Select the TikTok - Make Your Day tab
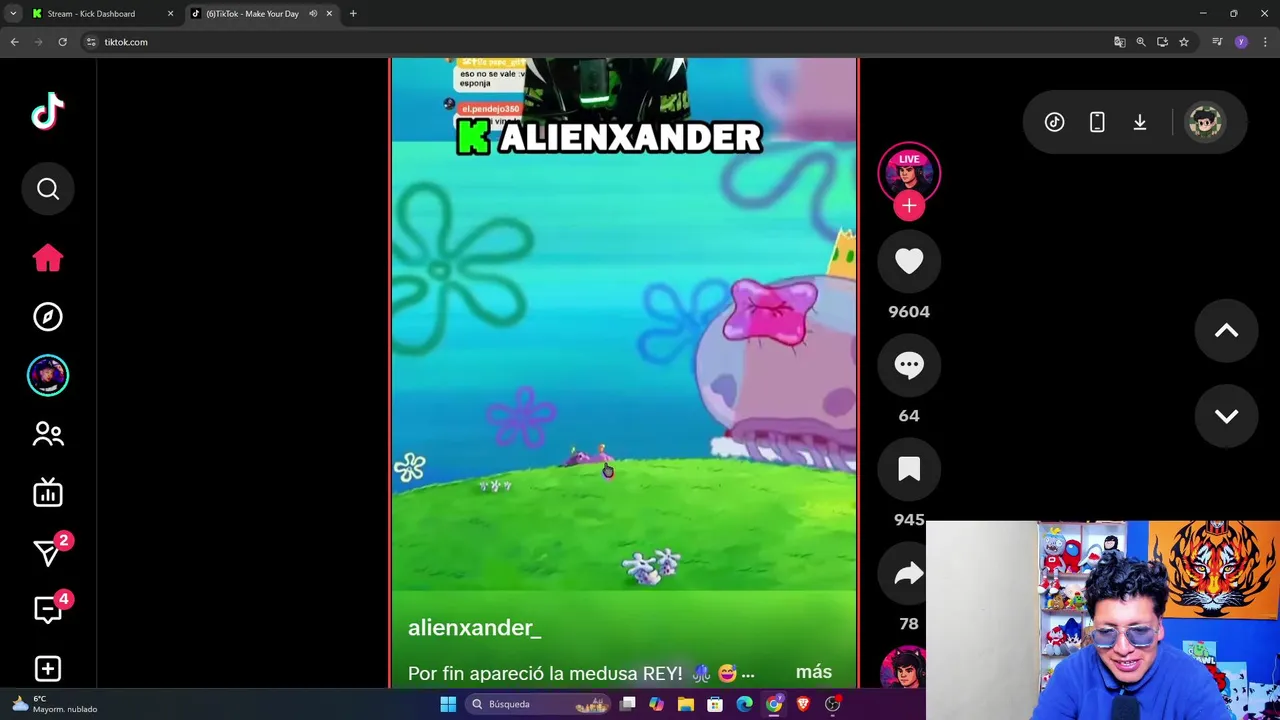1280x720 pixels. (252, 14)
